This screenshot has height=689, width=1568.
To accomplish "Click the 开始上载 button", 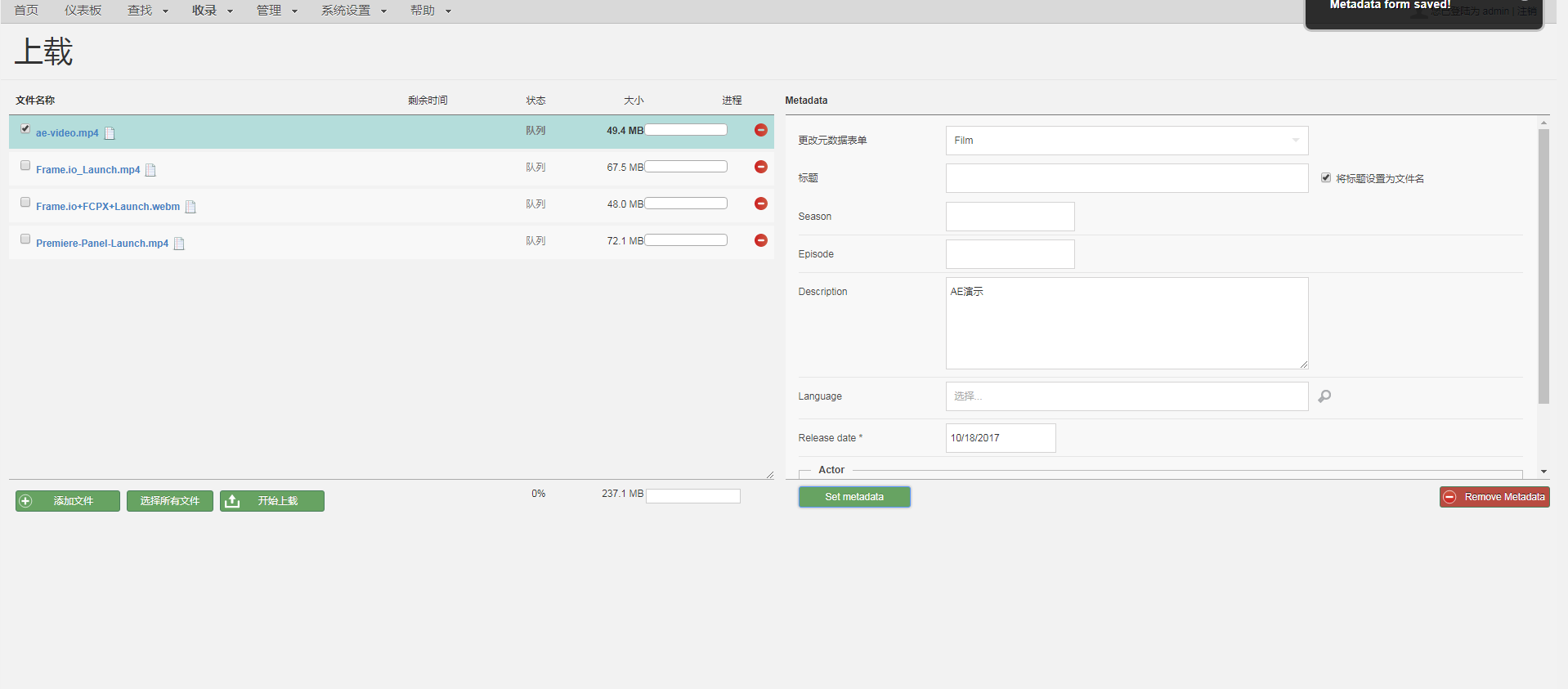I will point(272,501).
